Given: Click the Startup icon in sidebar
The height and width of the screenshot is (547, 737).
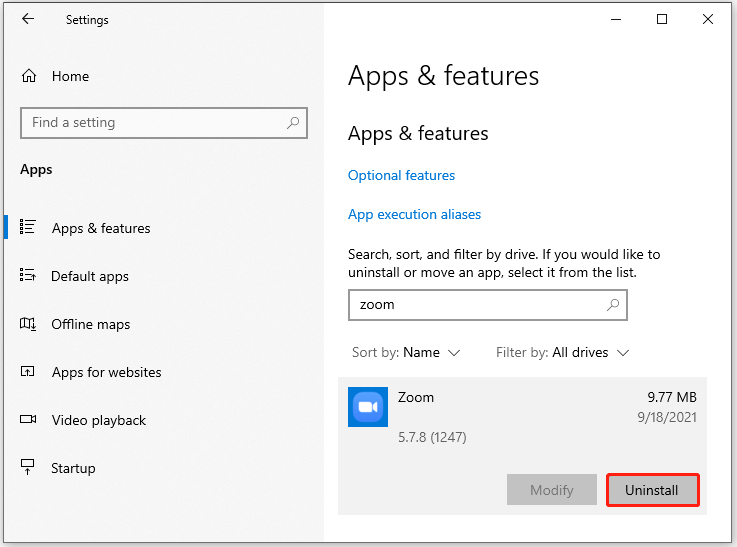Looking at the screenshot, I should pyautogui.click(x=28, y=467).
